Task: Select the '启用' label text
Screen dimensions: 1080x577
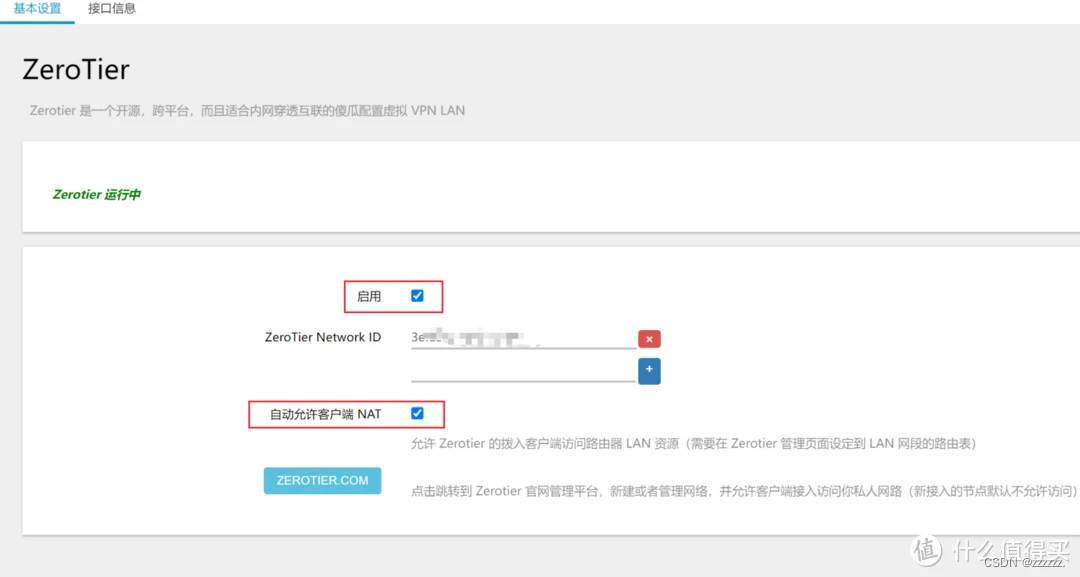Action: pyautogui.click(x=369, y=297)
